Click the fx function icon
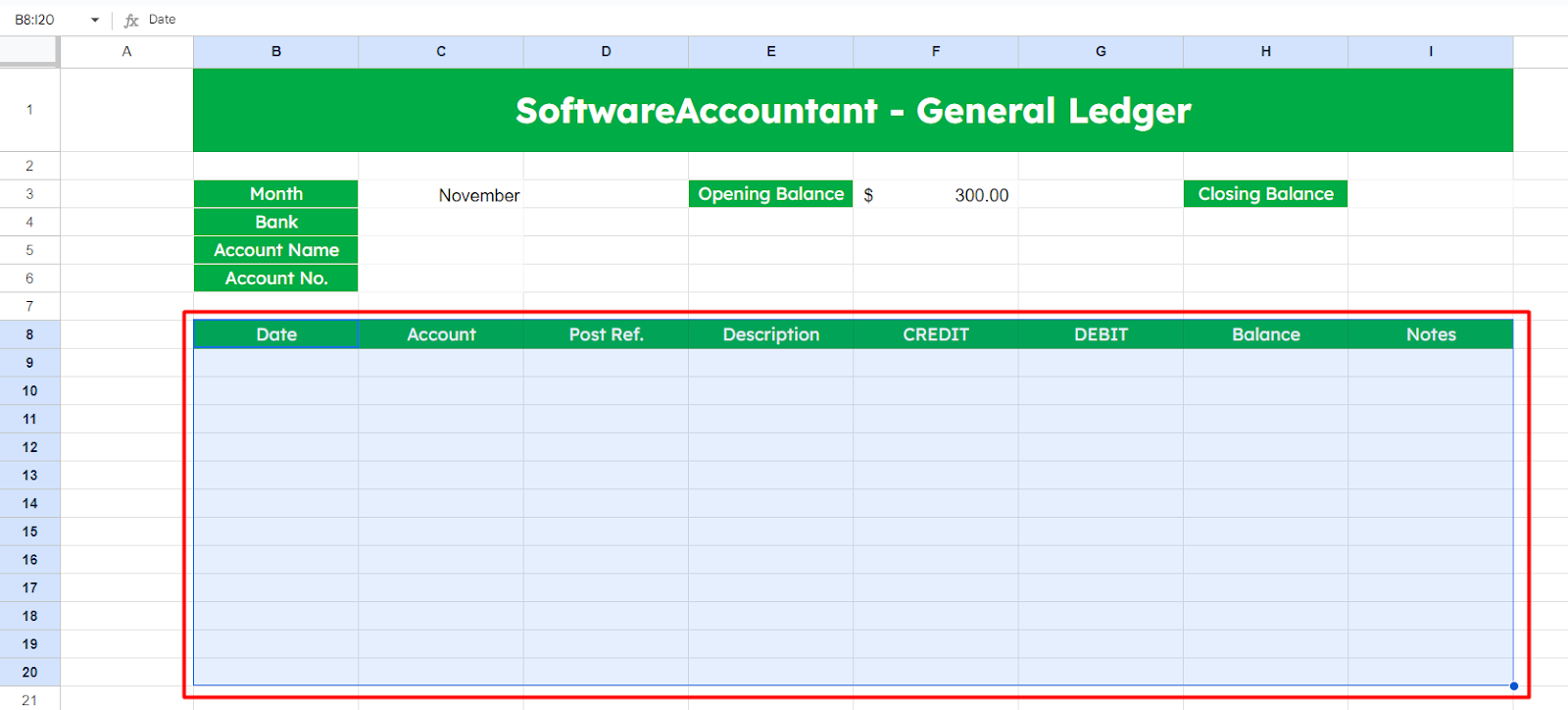This screenshot has width=1568, height=710. tap(131, 20)
